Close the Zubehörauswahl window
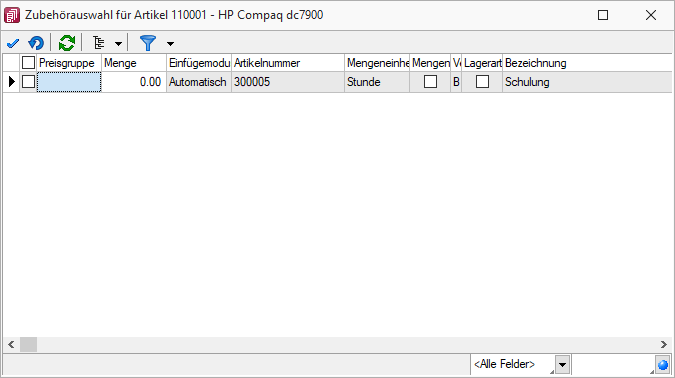Image resolution: width=675 pixels, height=378 pixels. click(651, 15)
